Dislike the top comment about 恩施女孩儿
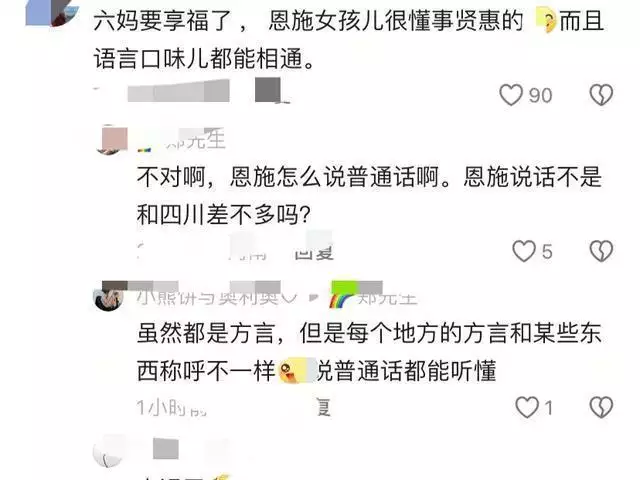This screenshot has width=640, height=480. pyautogui.click(x=601, y=95)
